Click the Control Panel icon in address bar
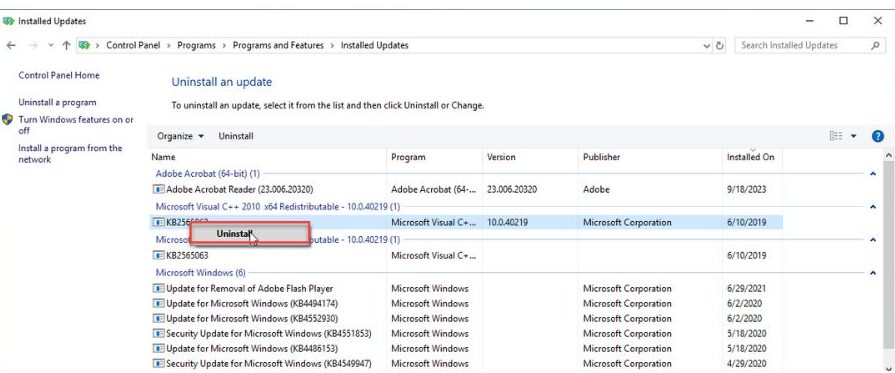The width and height of the screenshot is (895, 373). [x=85, y=45]
